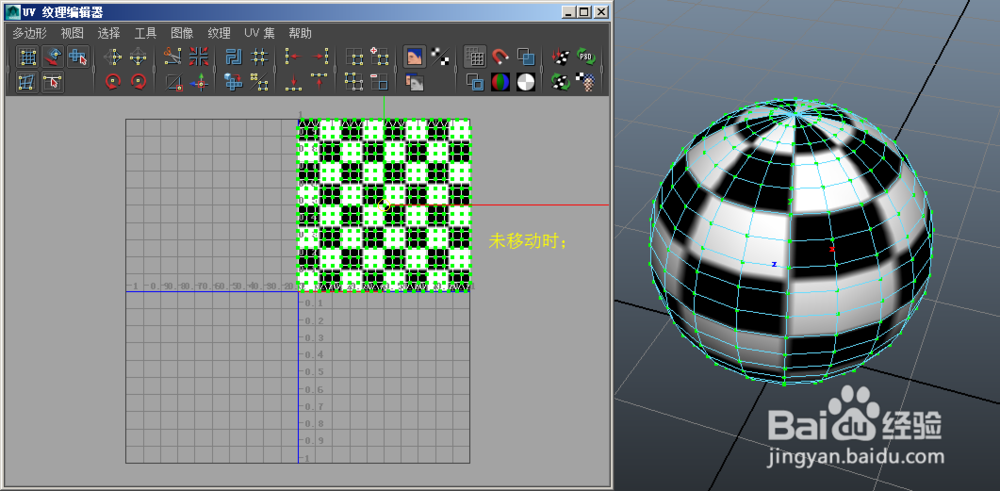
Task: Toggle pixel snap magnet icon
Action: click(501, 57)
